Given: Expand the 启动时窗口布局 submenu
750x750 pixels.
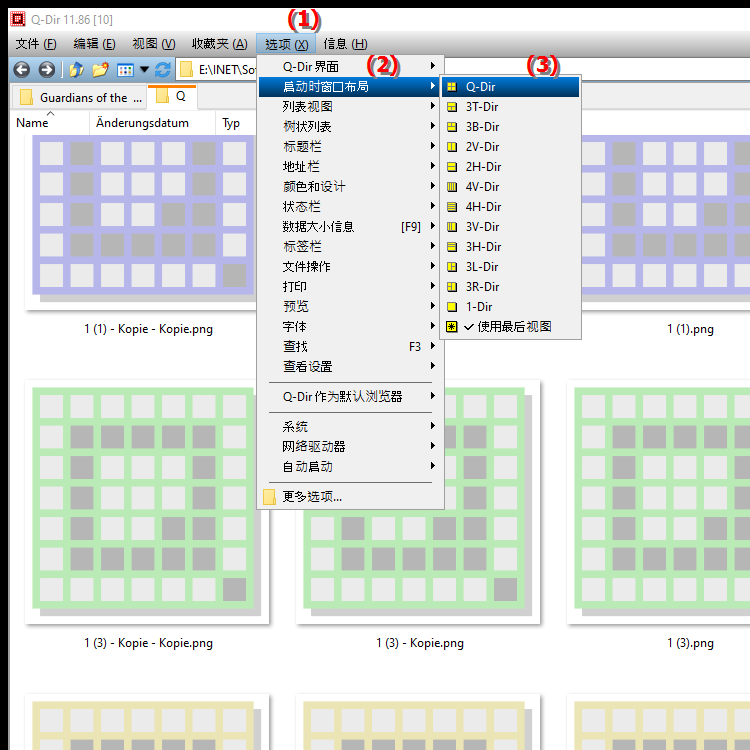Looking at the screenshot, I should (x=351, y=87).
